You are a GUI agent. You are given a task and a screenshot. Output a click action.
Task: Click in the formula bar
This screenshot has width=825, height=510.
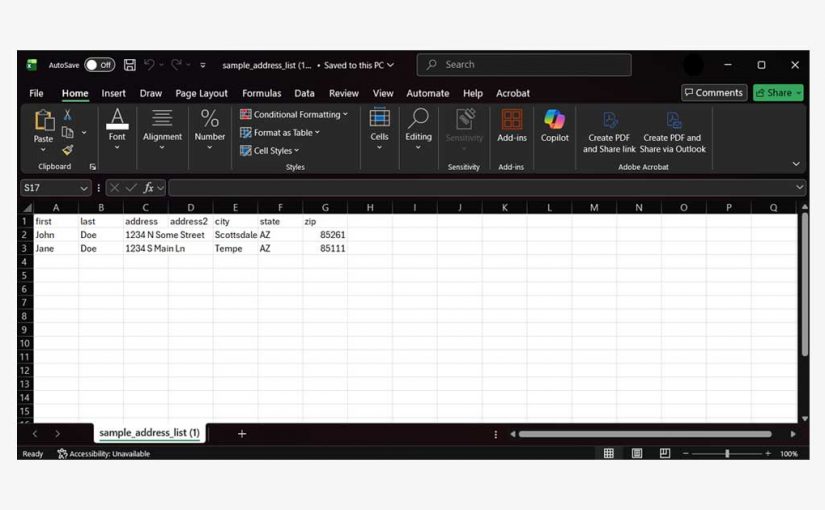(x=481, y=188)
